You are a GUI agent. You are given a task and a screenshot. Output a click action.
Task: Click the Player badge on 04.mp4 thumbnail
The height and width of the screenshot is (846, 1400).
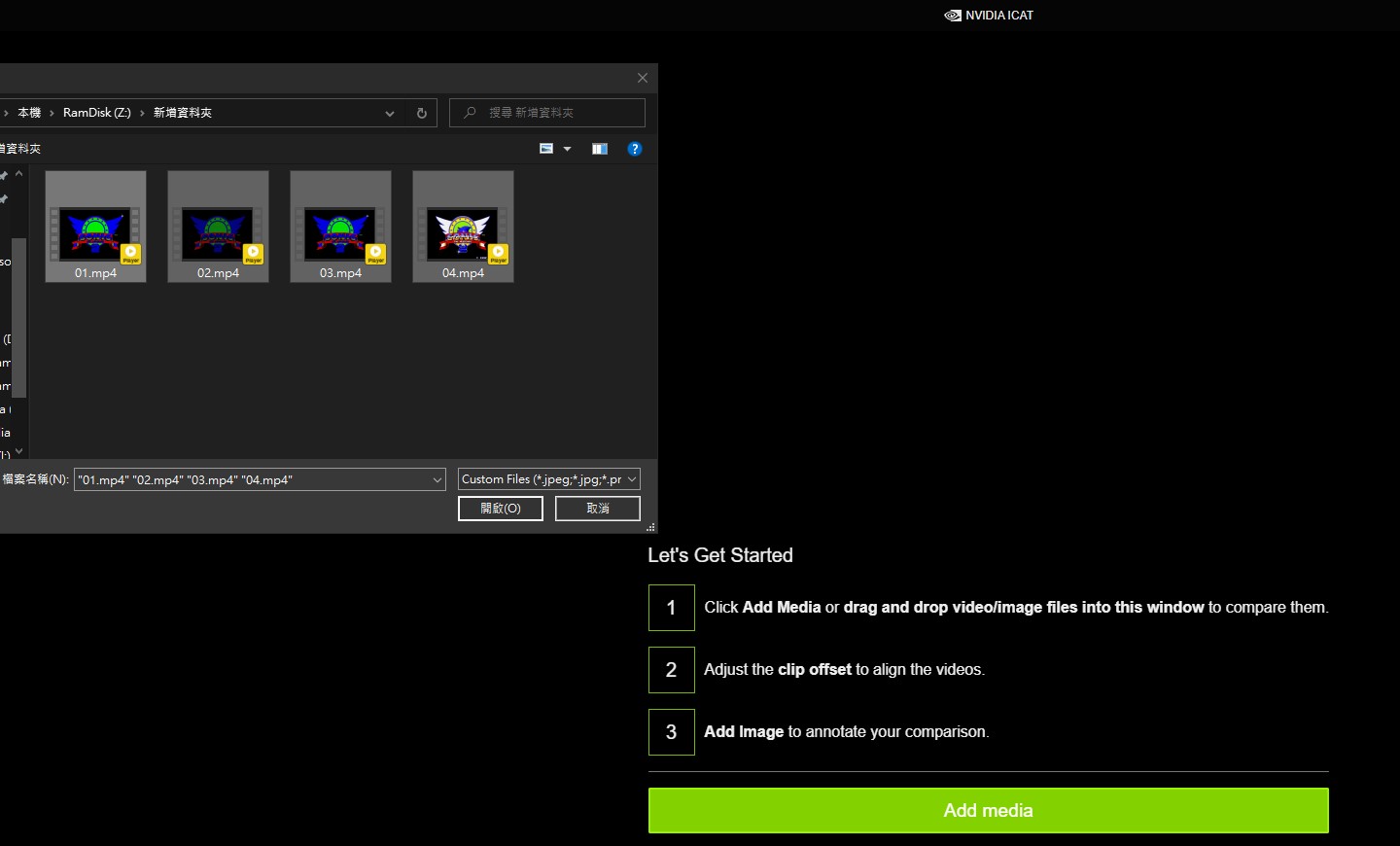[x=499, y=254]
